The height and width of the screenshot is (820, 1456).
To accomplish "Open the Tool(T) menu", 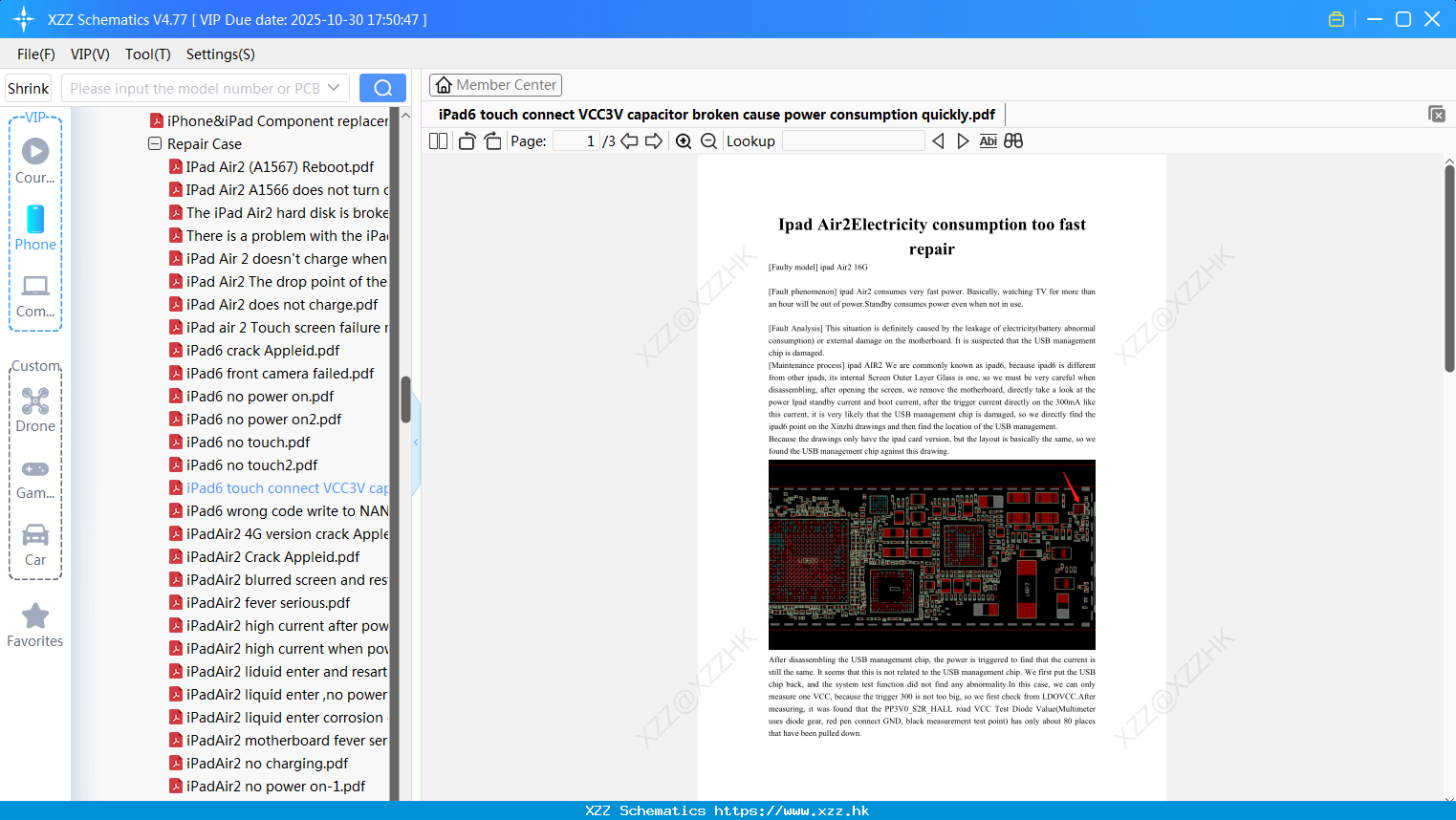I will pyautogui.click(x=148, y=54).
